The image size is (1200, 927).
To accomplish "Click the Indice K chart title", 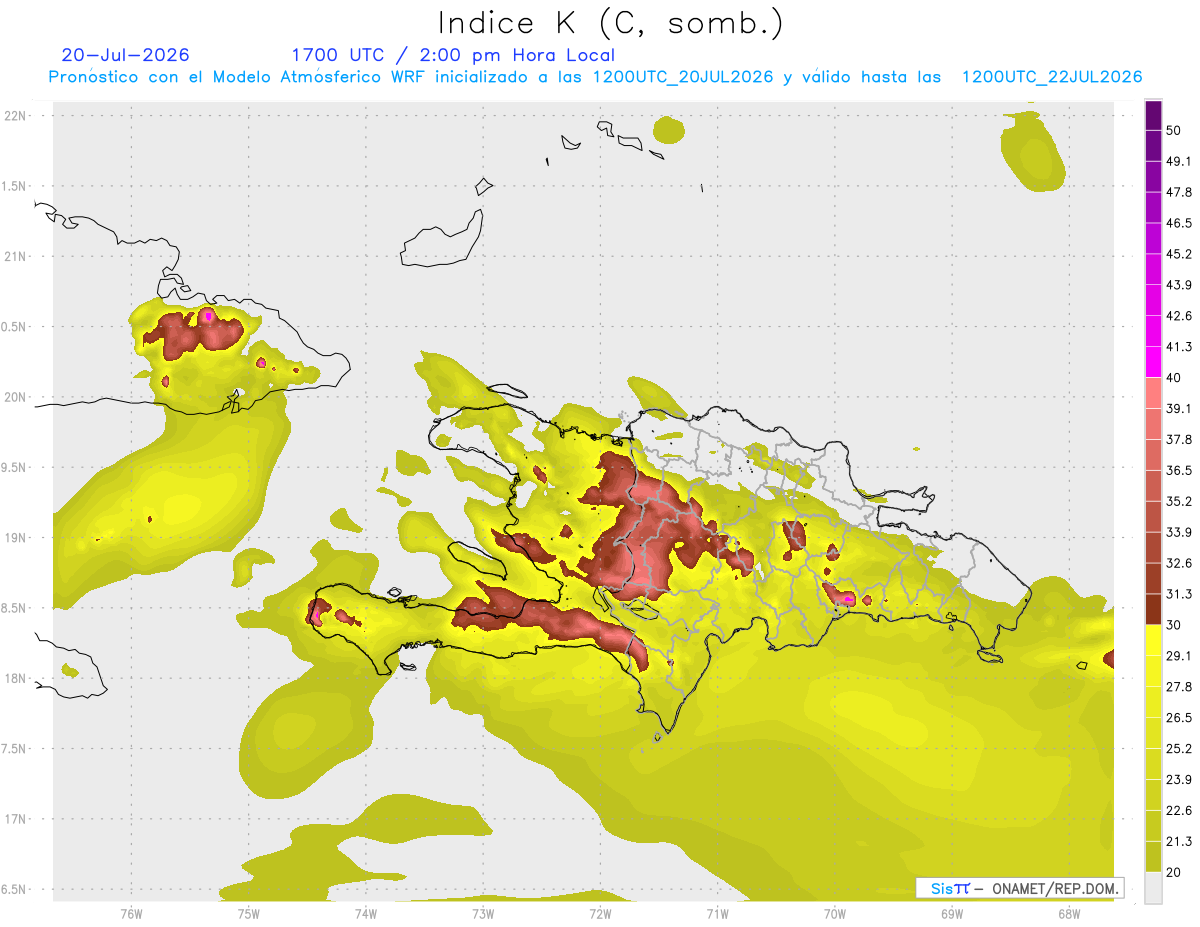I will tap(611, 22).
